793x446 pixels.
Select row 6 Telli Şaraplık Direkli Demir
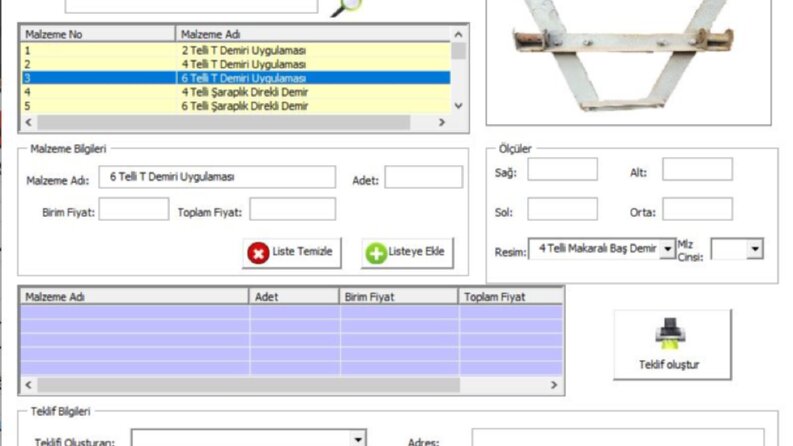[236, 106]
